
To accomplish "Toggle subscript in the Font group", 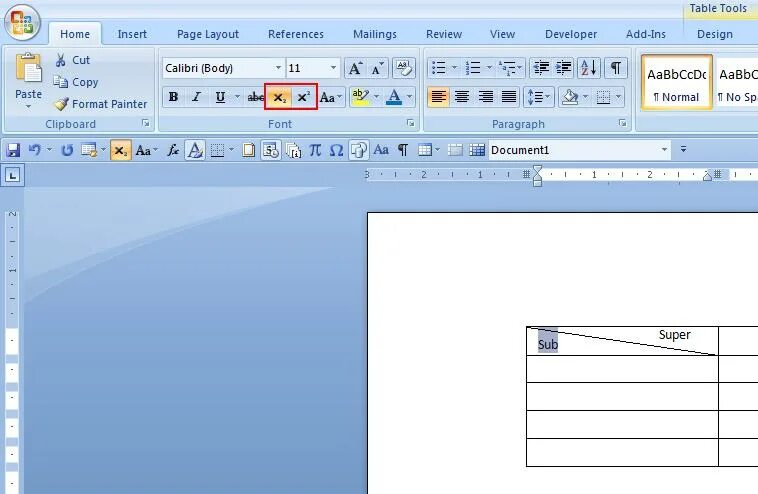I will pyautogui.click(x=279, y=97).
